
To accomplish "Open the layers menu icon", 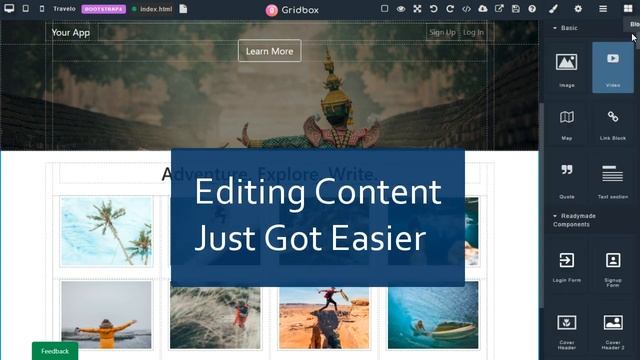I will (603, 9).
